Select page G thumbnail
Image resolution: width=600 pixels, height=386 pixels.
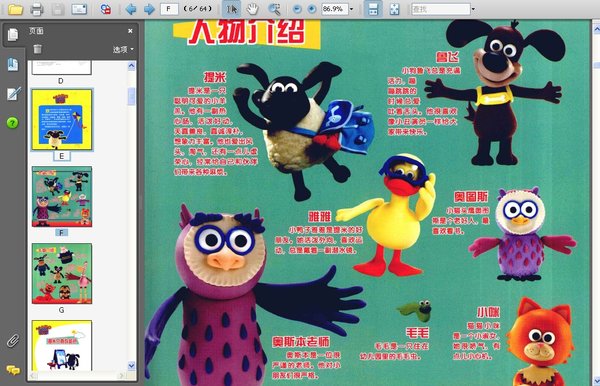62,274
